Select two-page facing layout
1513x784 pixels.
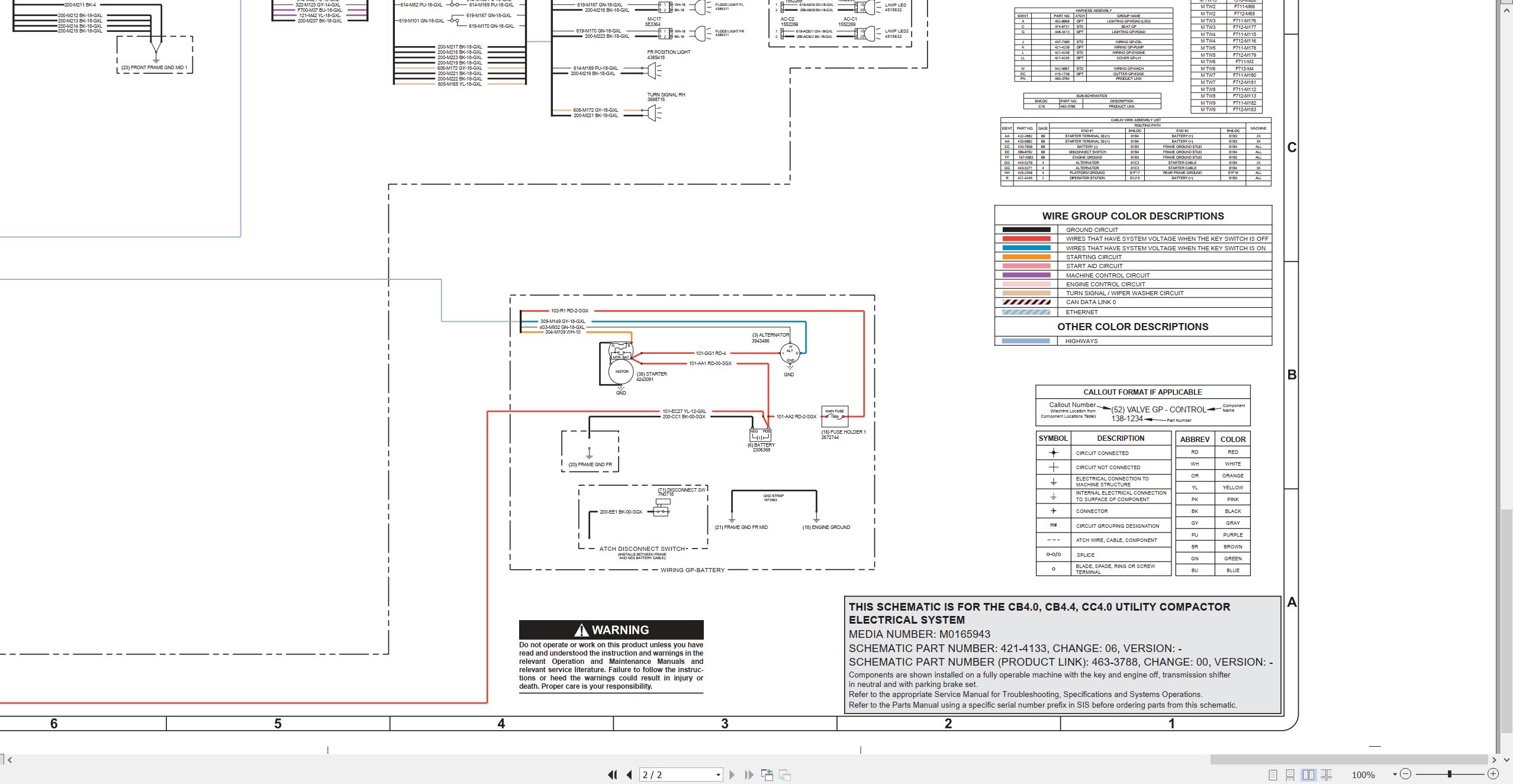(x=1308, y=775)
